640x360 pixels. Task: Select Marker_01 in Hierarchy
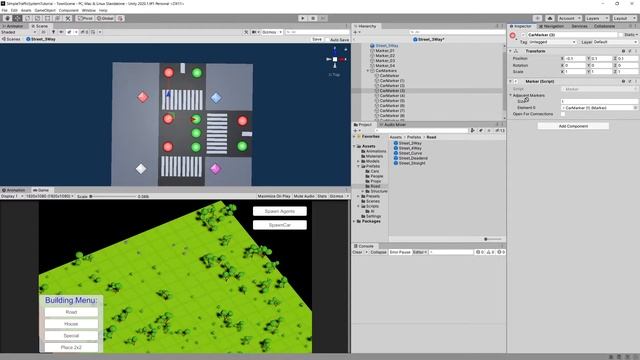(385, 51)
